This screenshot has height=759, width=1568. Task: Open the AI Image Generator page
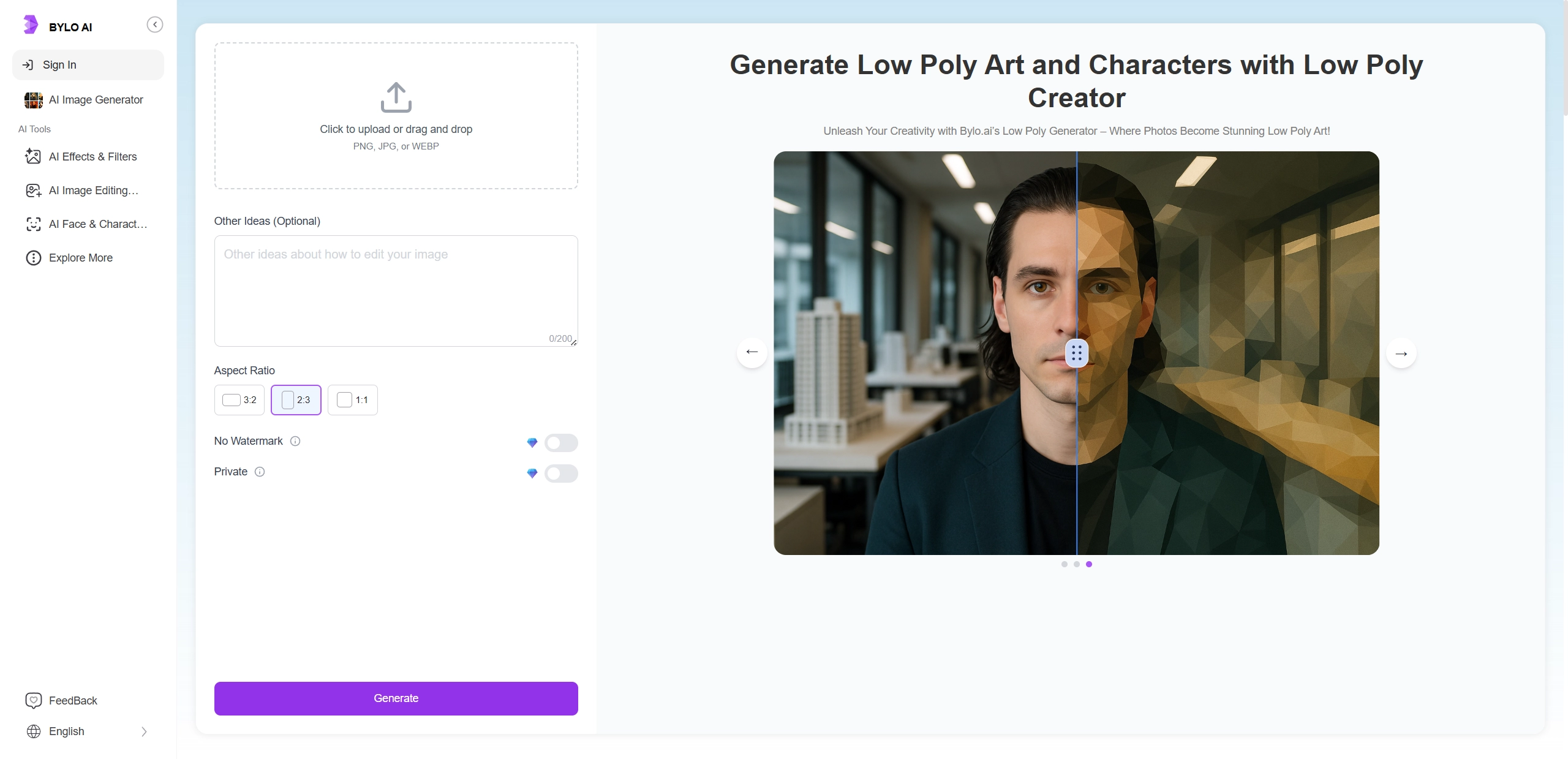[96, 100]
